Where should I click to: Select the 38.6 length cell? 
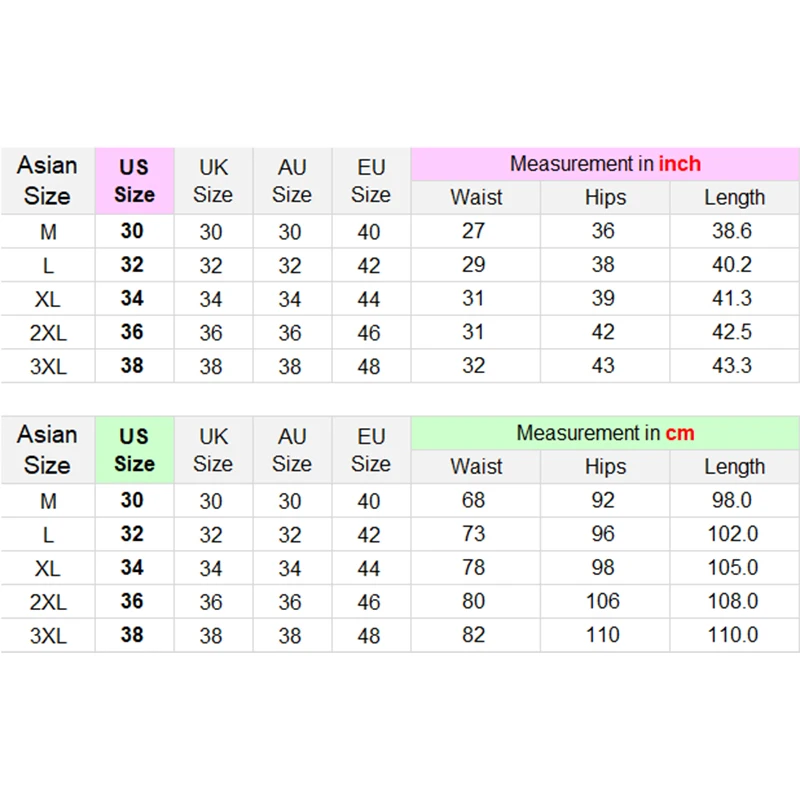tap(733, 231)
